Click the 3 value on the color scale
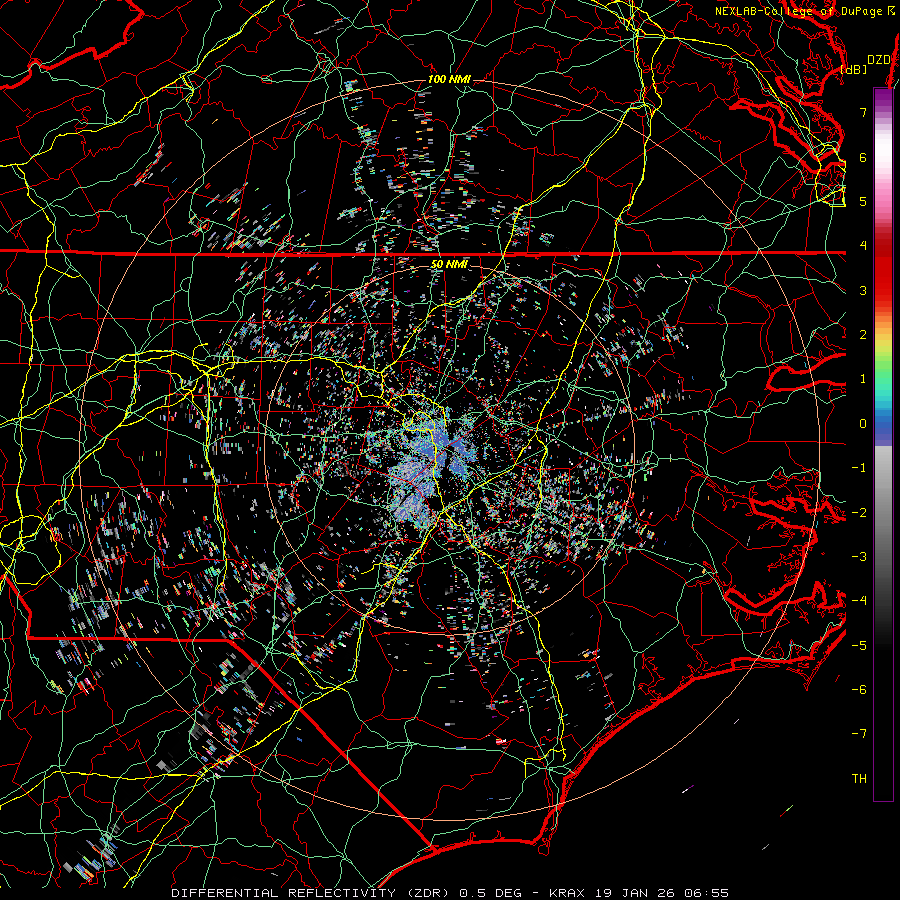Viewport: 900px width, 900px height. (863, 290)
